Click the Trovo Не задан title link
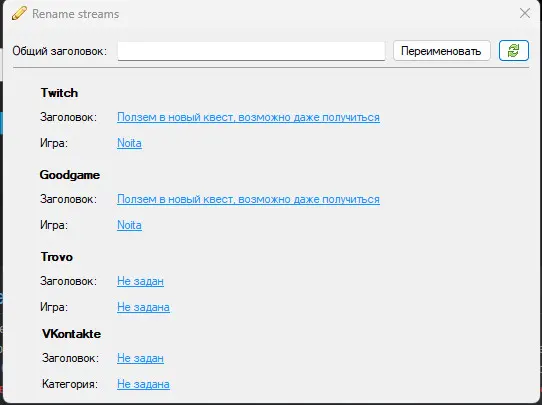Viewport: 542px width, 405px height. pos(140,281)
